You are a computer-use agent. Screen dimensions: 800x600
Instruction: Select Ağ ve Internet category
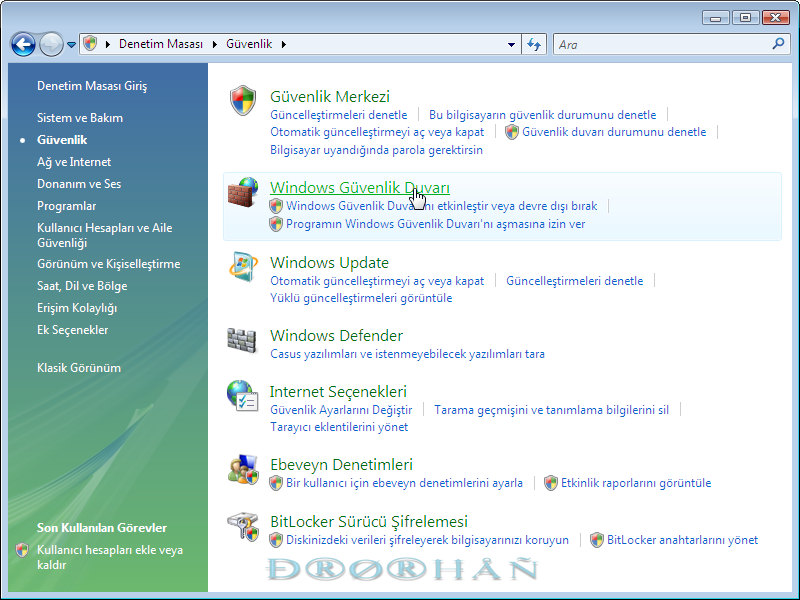[x=74, y=162]
